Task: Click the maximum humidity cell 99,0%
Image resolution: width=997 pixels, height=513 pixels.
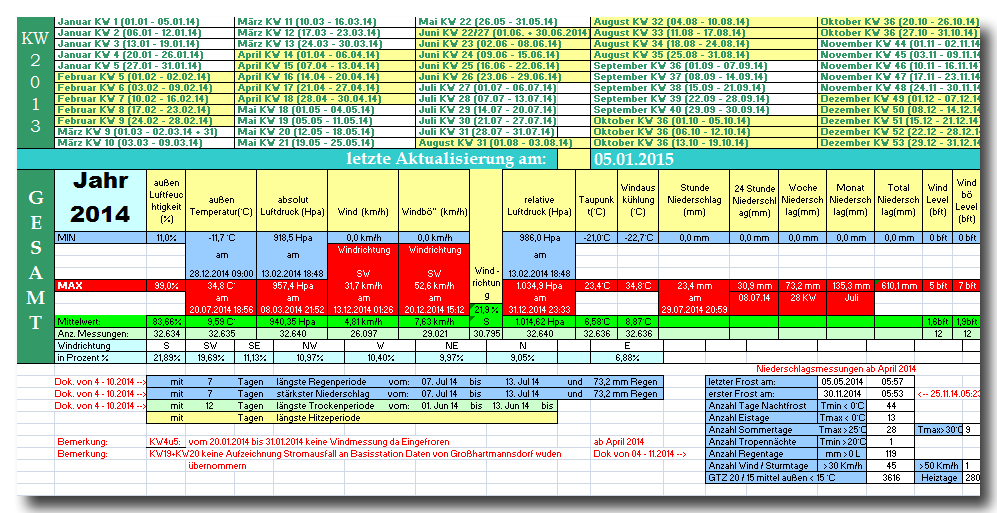Action: pos(166,286)
